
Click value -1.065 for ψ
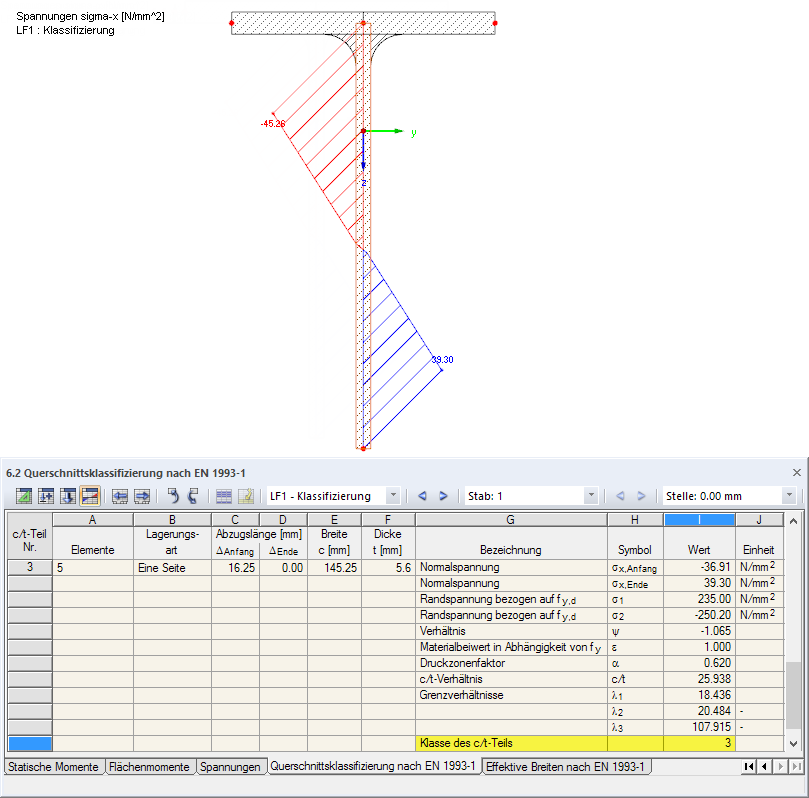pyautogui.click(x=699, y=631)
